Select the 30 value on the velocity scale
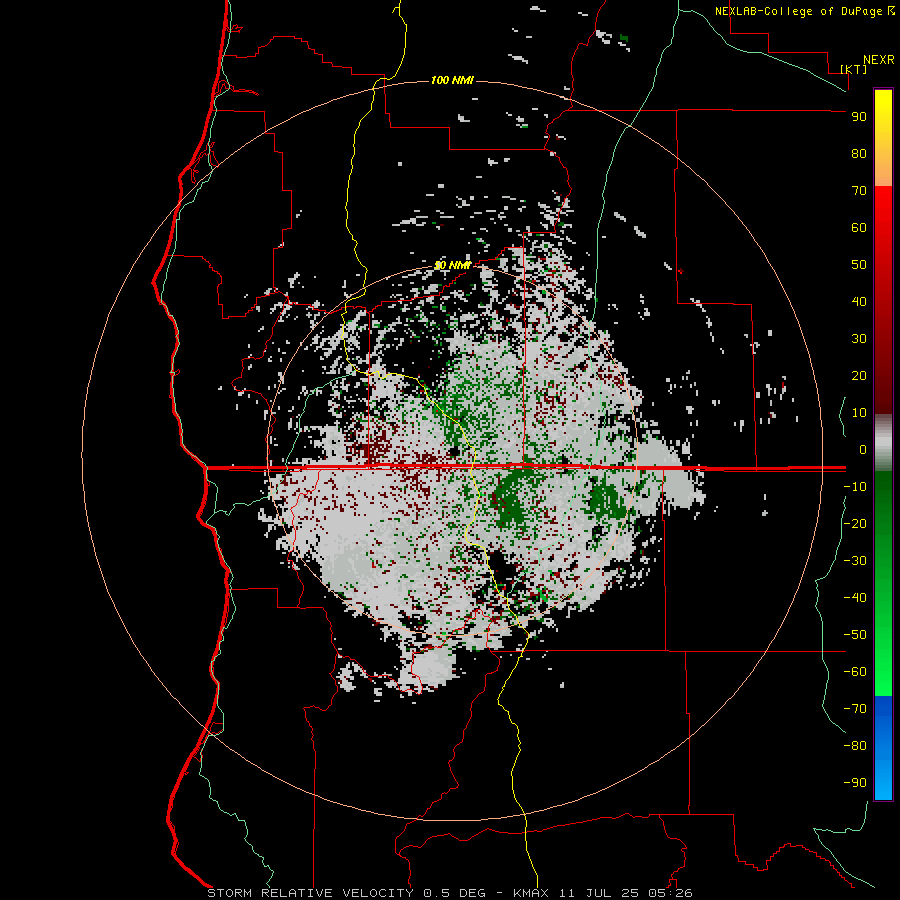This screenshot has width=900, height=900. click(x=859, y=339)
